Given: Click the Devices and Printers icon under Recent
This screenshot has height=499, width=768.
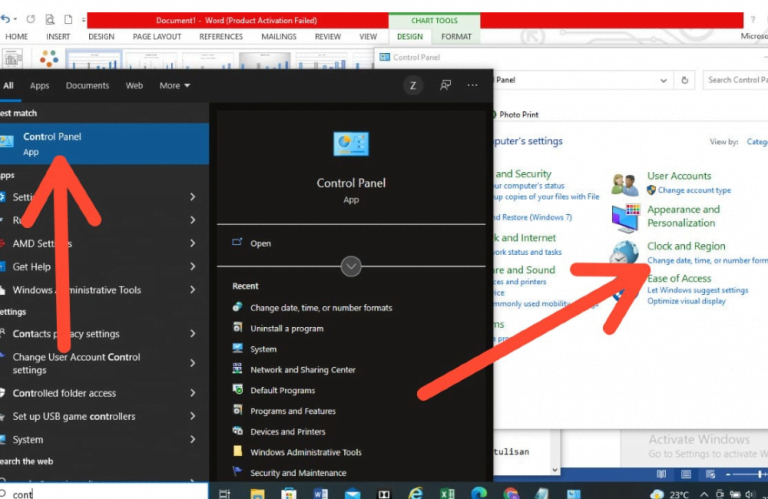Looking at the screenshot, I should pos(238,431).
